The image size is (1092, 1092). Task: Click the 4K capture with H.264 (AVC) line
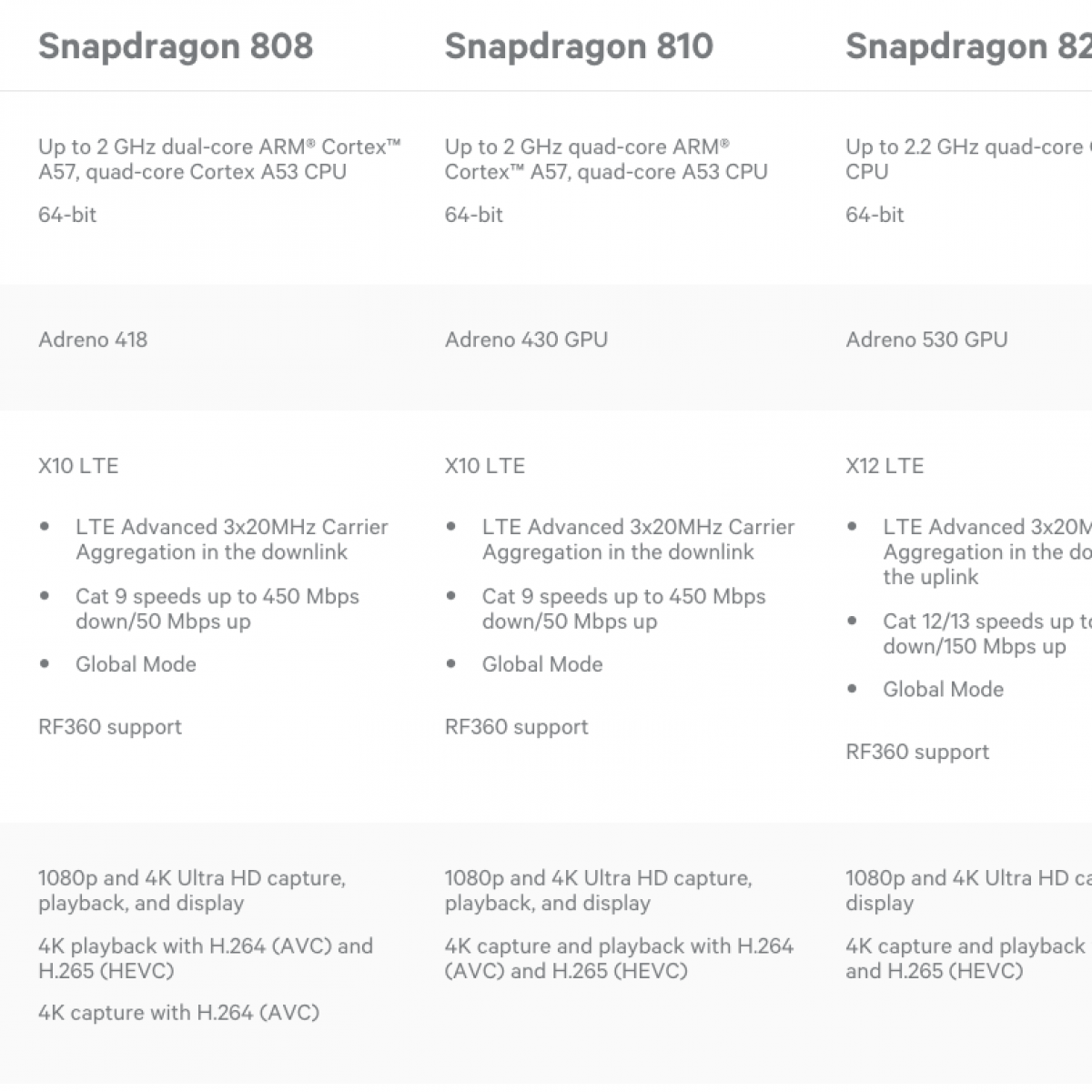pos(178,1013)
